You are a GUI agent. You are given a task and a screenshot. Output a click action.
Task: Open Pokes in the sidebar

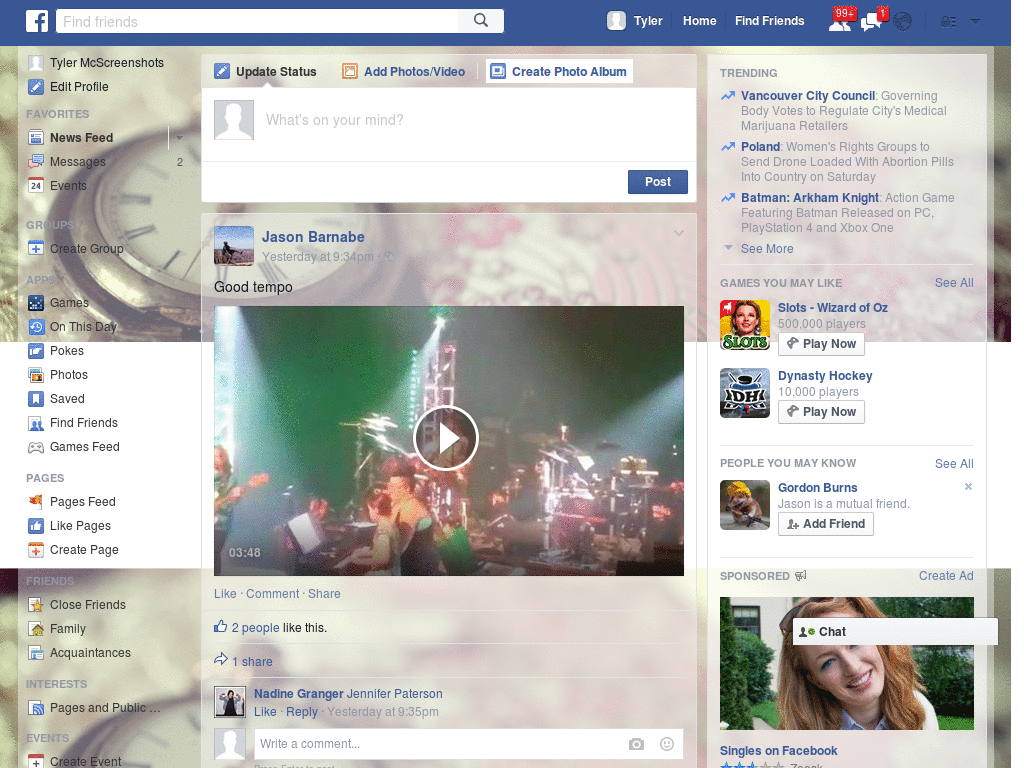(x=67, y=351)
